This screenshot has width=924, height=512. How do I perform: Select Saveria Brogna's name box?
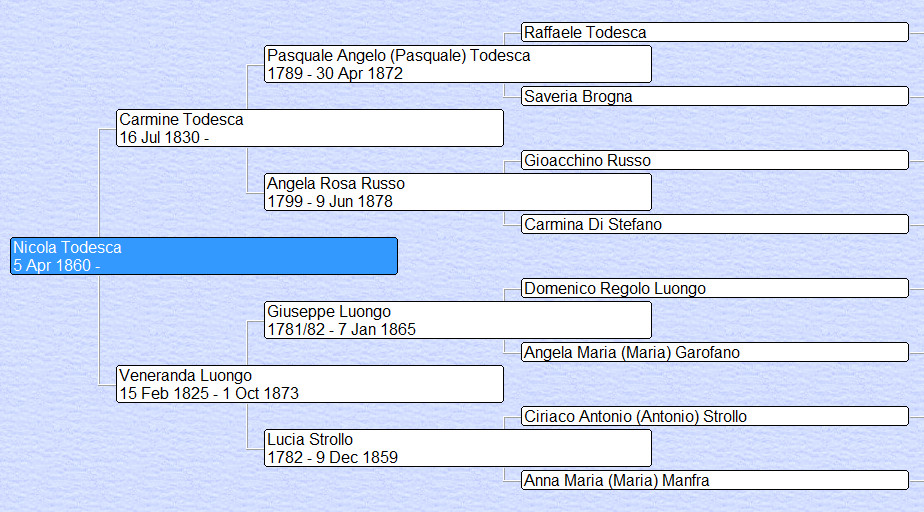click(x=714, y=96)
